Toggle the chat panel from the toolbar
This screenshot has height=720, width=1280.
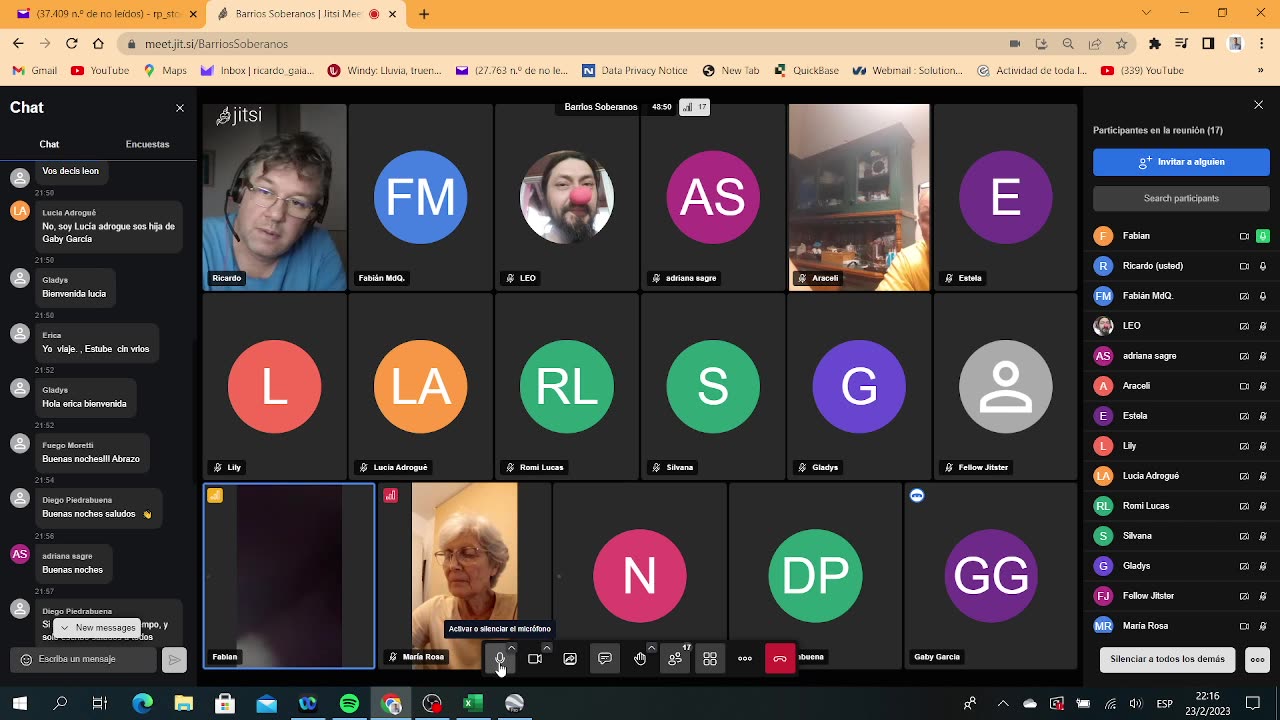[605, 659]
